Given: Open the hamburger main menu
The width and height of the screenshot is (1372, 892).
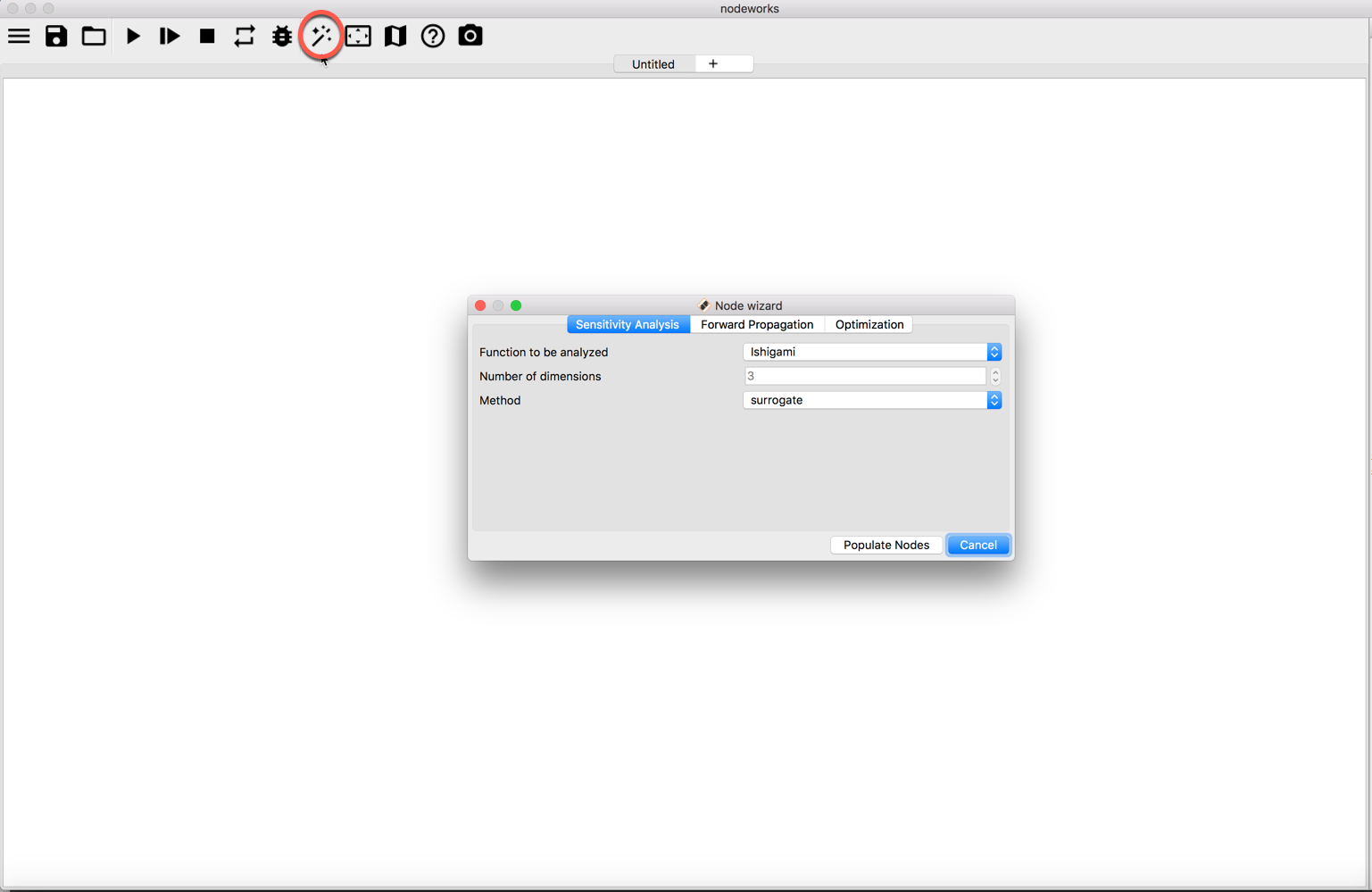Looking at the screenshot, I should pos(19,37).
